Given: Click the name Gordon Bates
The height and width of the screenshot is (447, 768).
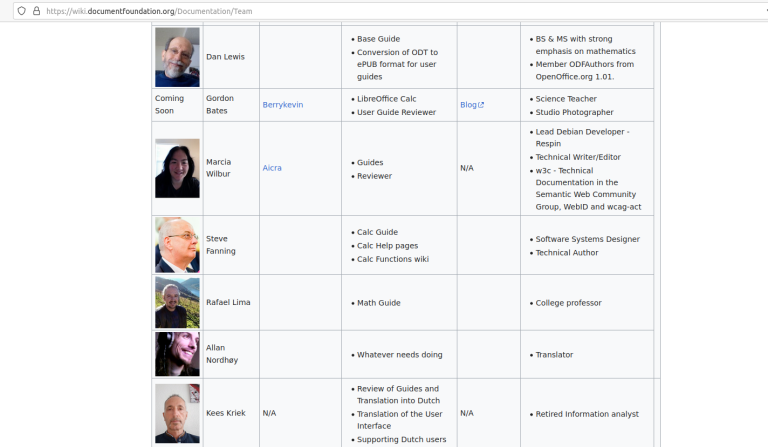Looking at the screenshot, I should (220, 104).
